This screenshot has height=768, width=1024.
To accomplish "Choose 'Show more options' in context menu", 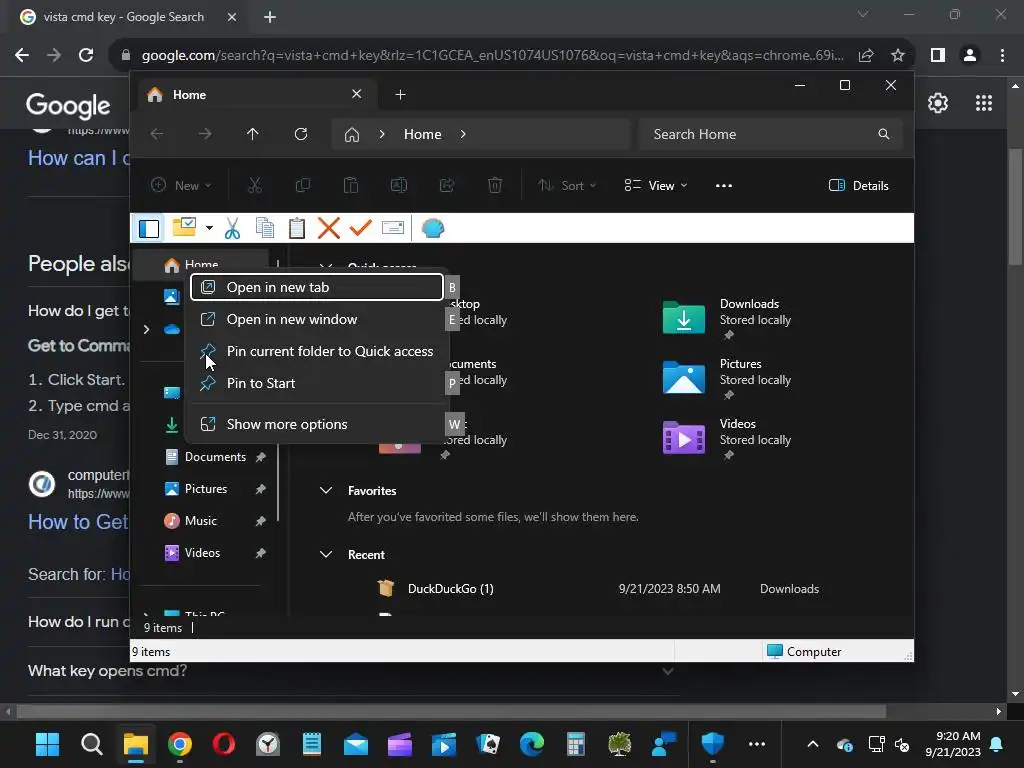I will point(317,424).
